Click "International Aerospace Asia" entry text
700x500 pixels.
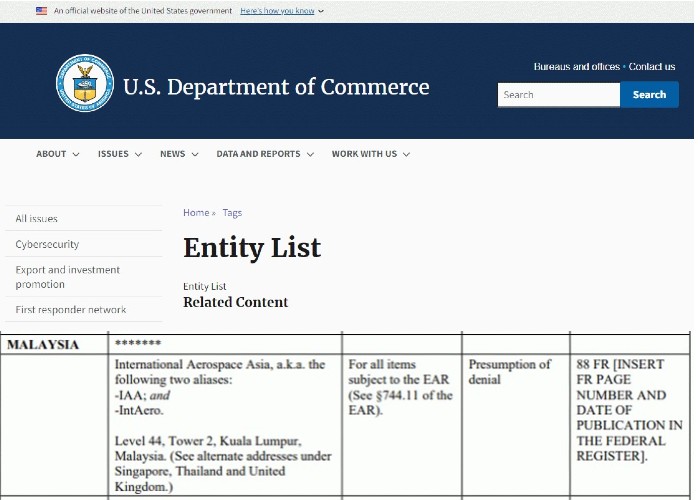click(x=193, y=364)
